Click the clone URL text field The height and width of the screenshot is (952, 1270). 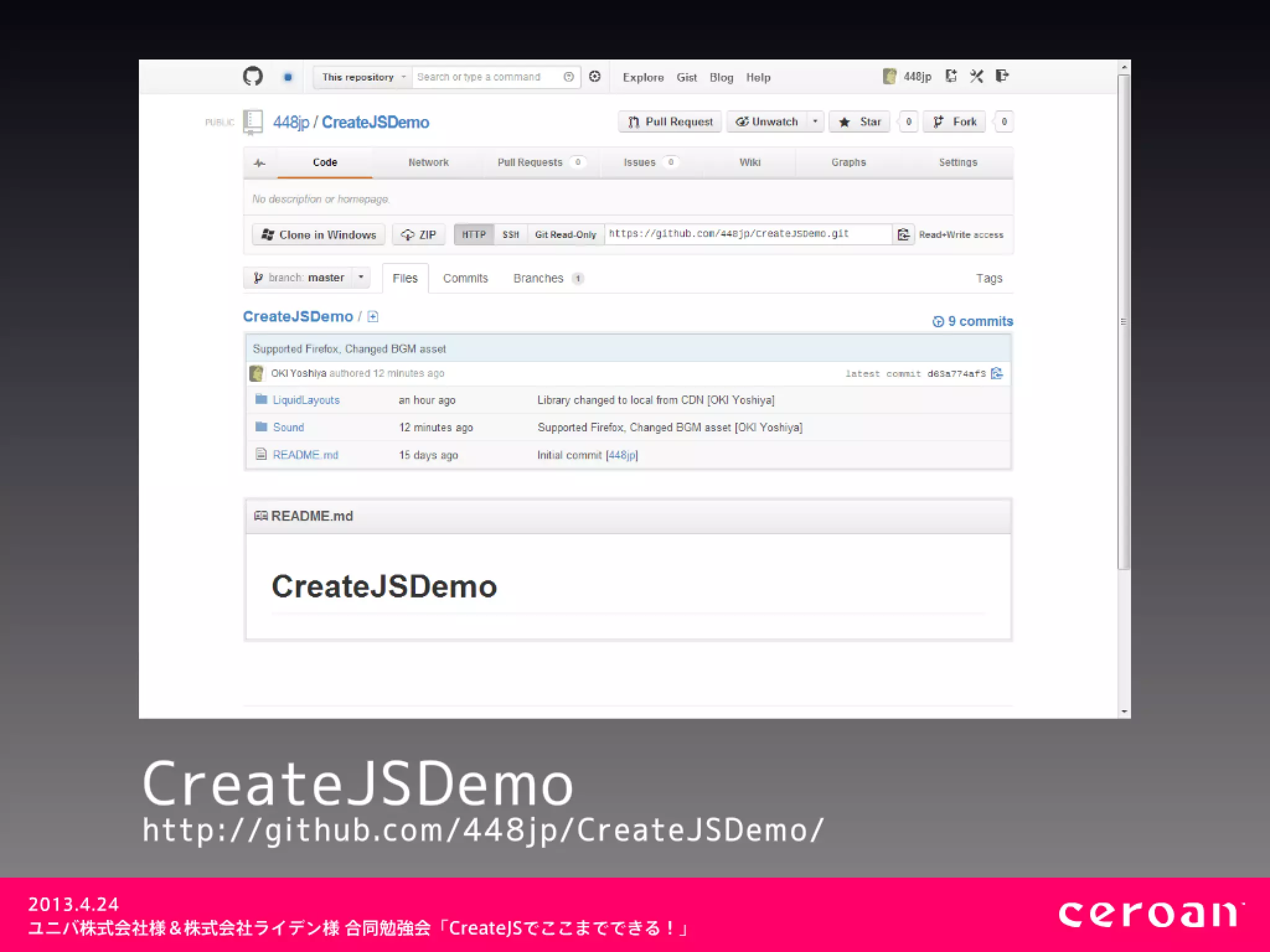[748, 234]
